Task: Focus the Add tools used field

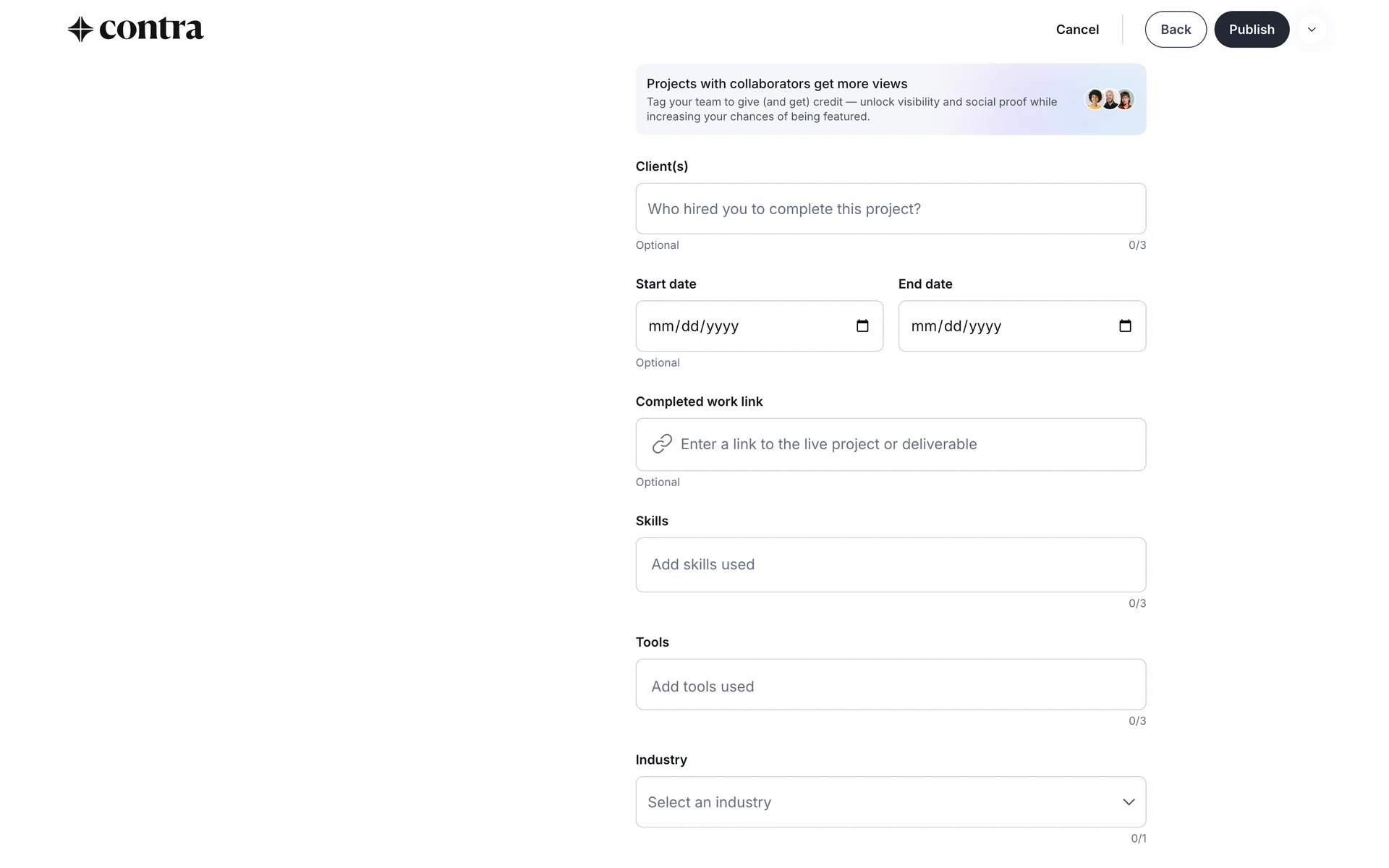Action: pos(891,685)
